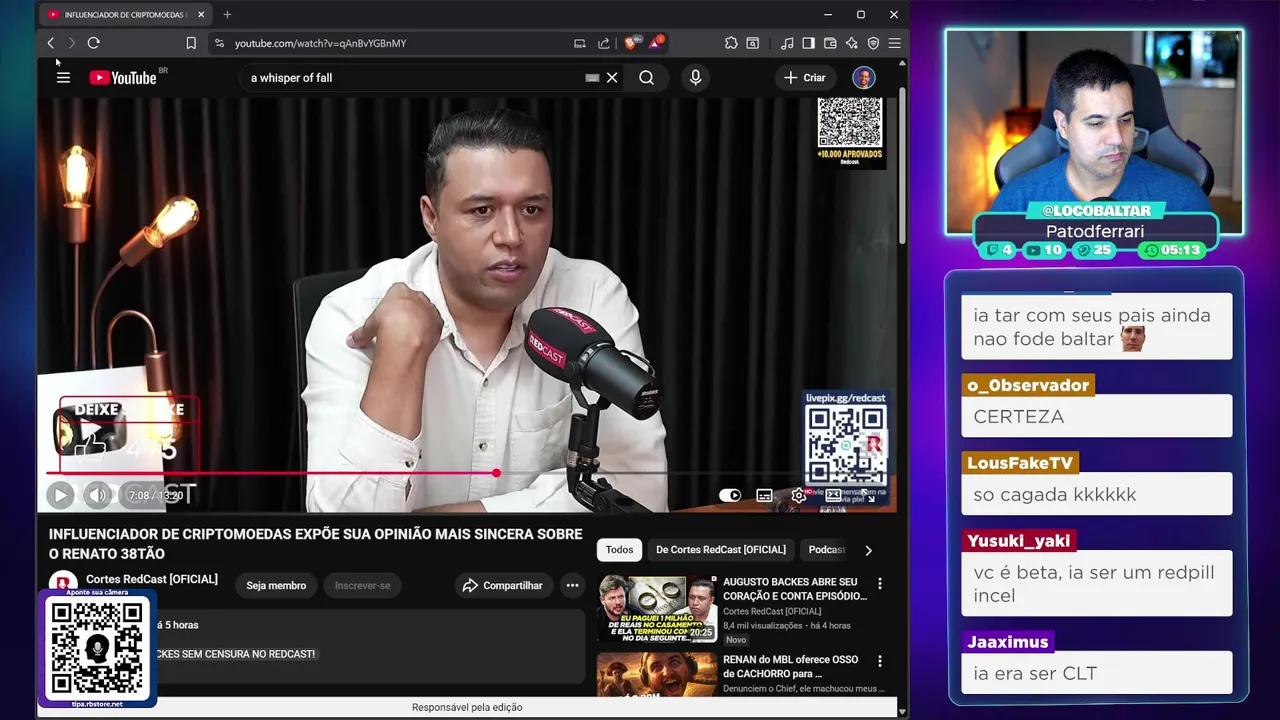Show the browser sidebar panel
This screenshot has width=1280, height=720.
click(808, 43)
